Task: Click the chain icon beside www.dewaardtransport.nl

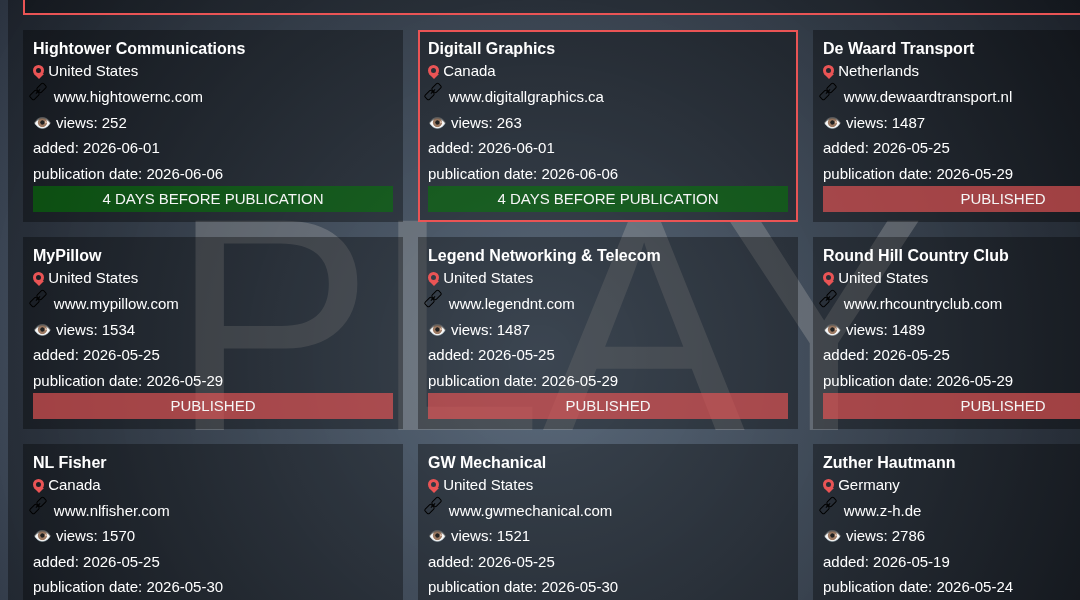Action: (x=828, y=92)
